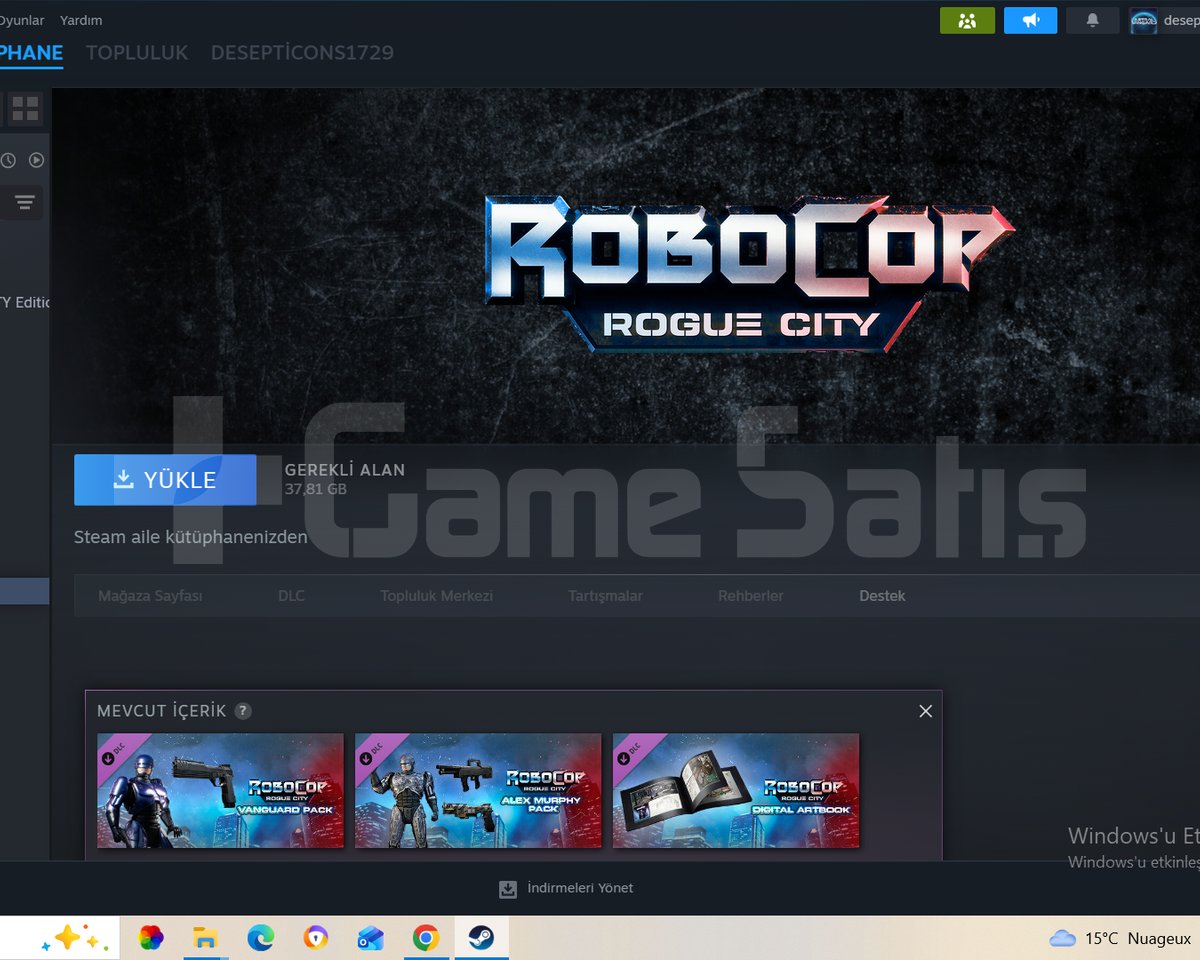Open File Explorer from the taskbar
This screenshot has width=1200, height=960.
tap(205, 938)
